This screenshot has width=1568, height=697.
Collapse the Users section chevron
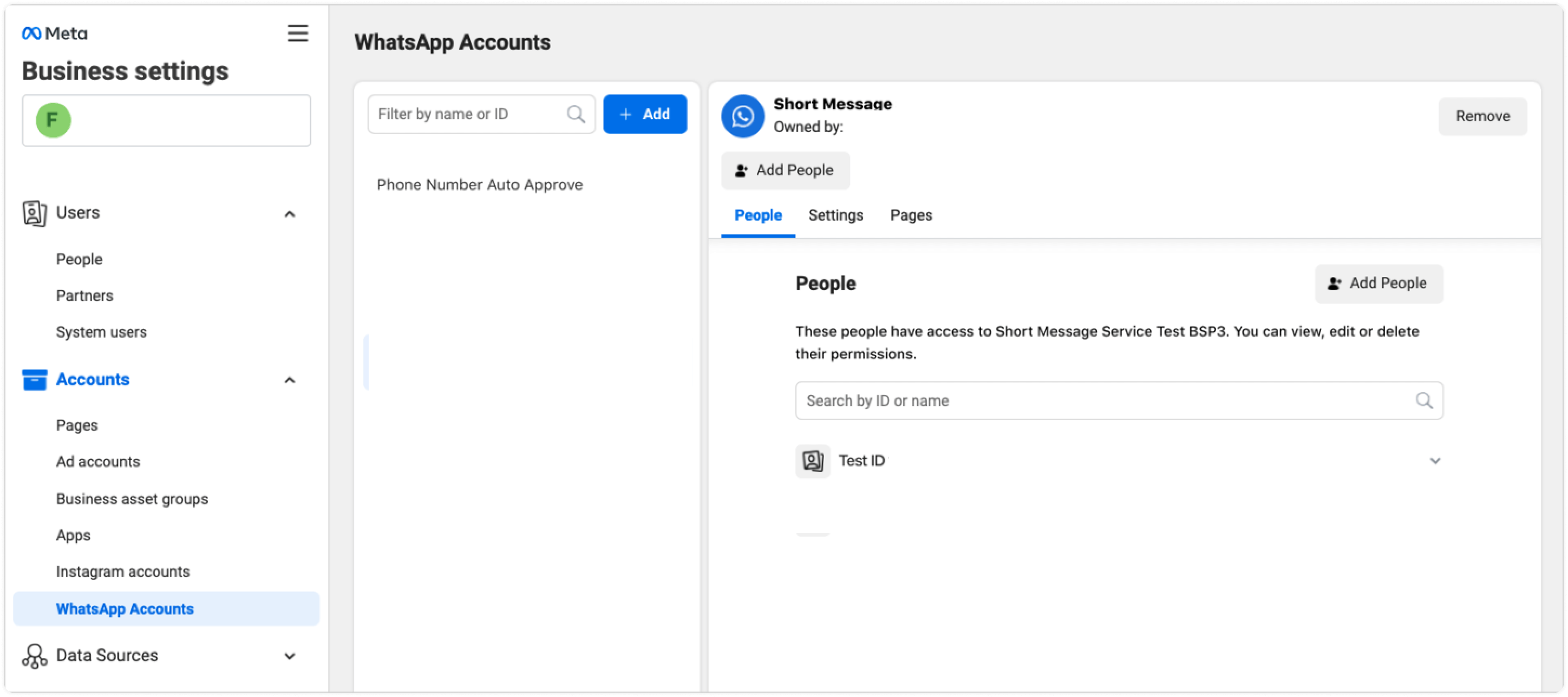coord(290,214)
